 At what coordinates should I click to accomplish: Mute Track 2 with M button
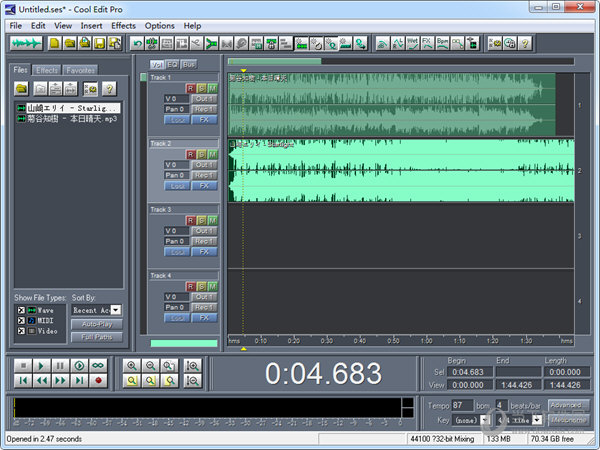pos(213,155)
